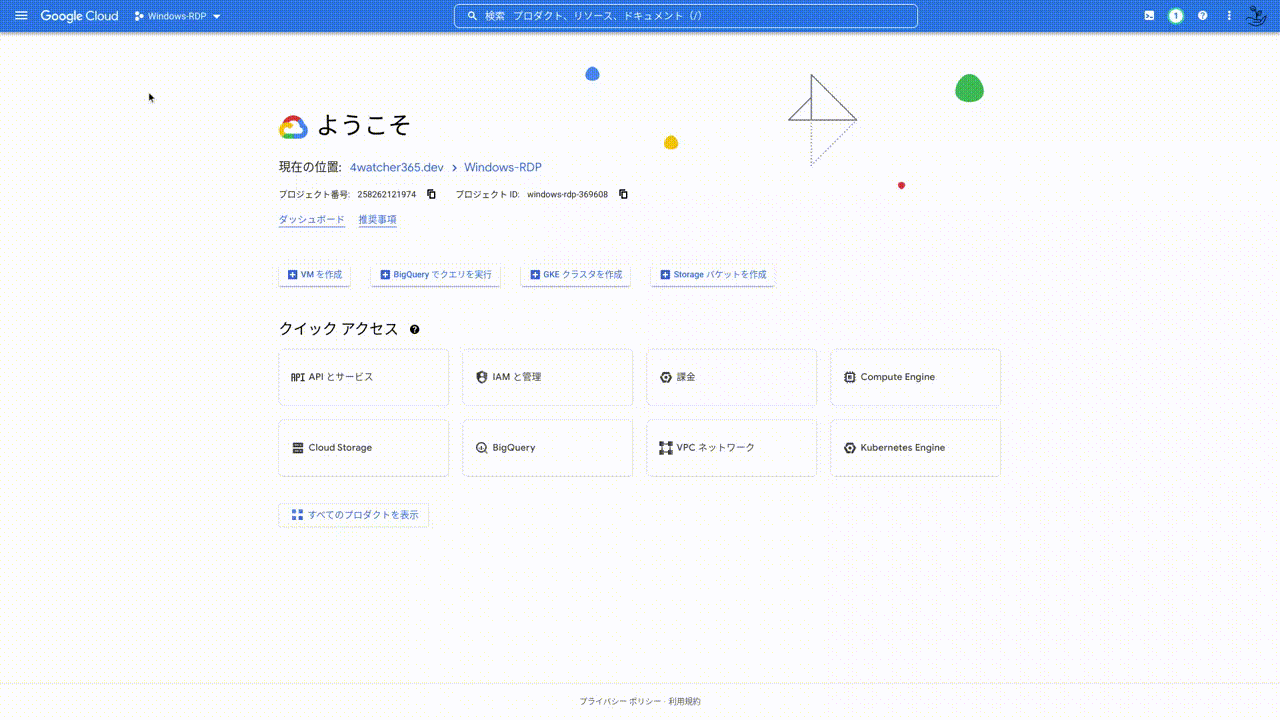Click BigQuery でクエリを実行 button
The width and height of the screenshot is (1280, 720).
(x=436, y=275)
